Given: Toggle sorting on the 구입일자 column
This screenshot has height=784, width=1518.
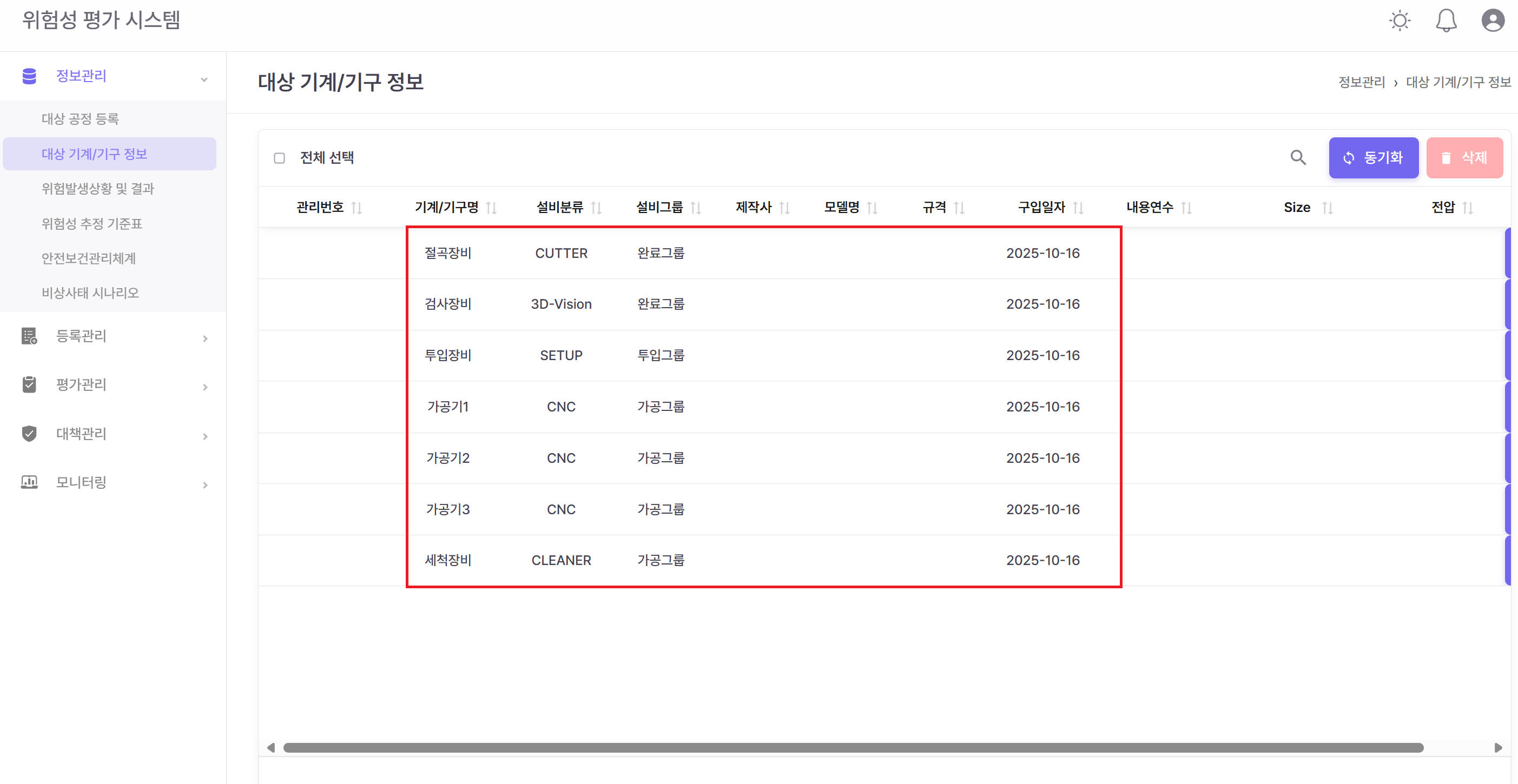Looking at the screenshot, I should pos(1079,207).
